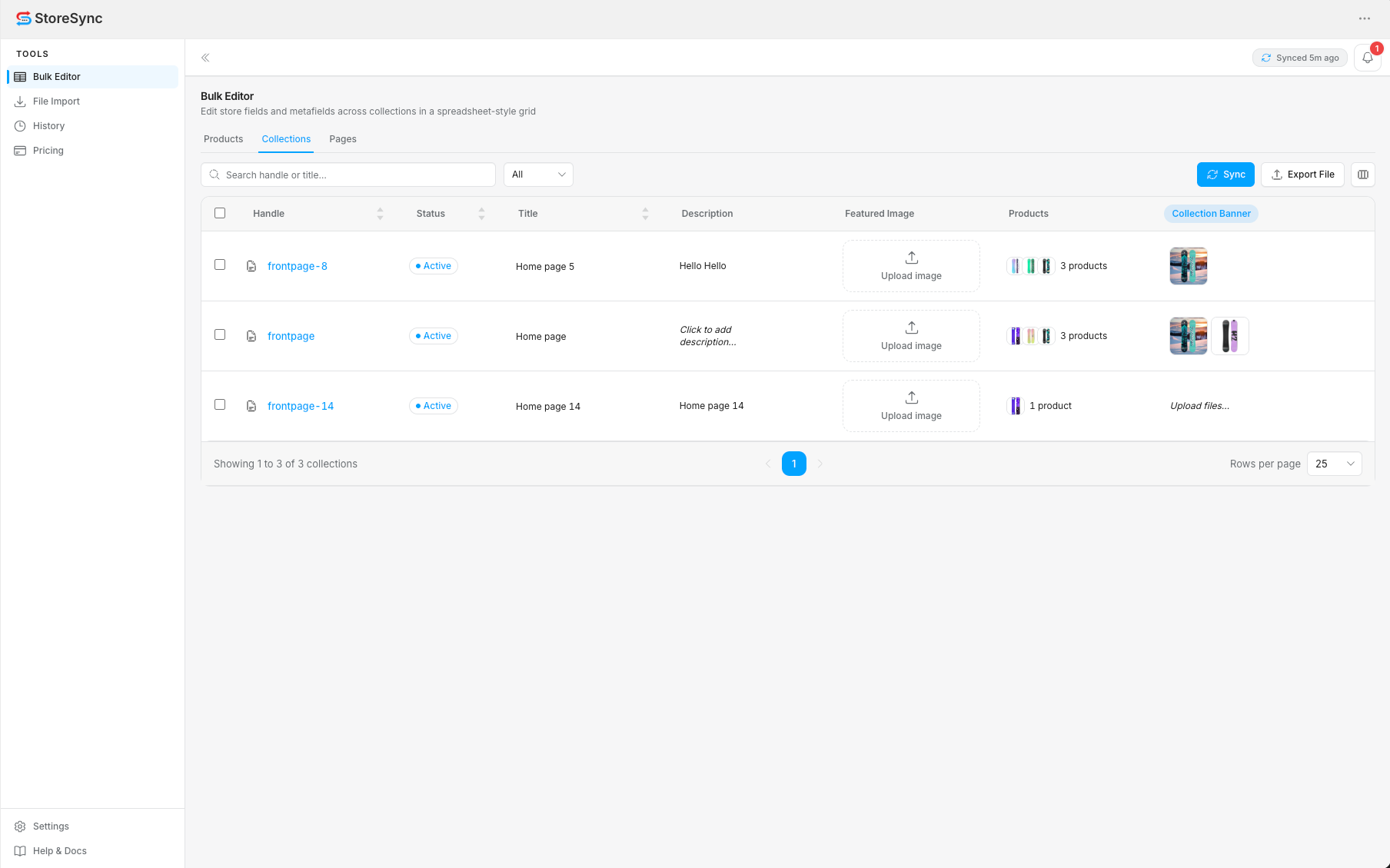The width and height of the screenshot is (1390, 868).
Task: Click the Settings gear icon
Action: [20, 826]
